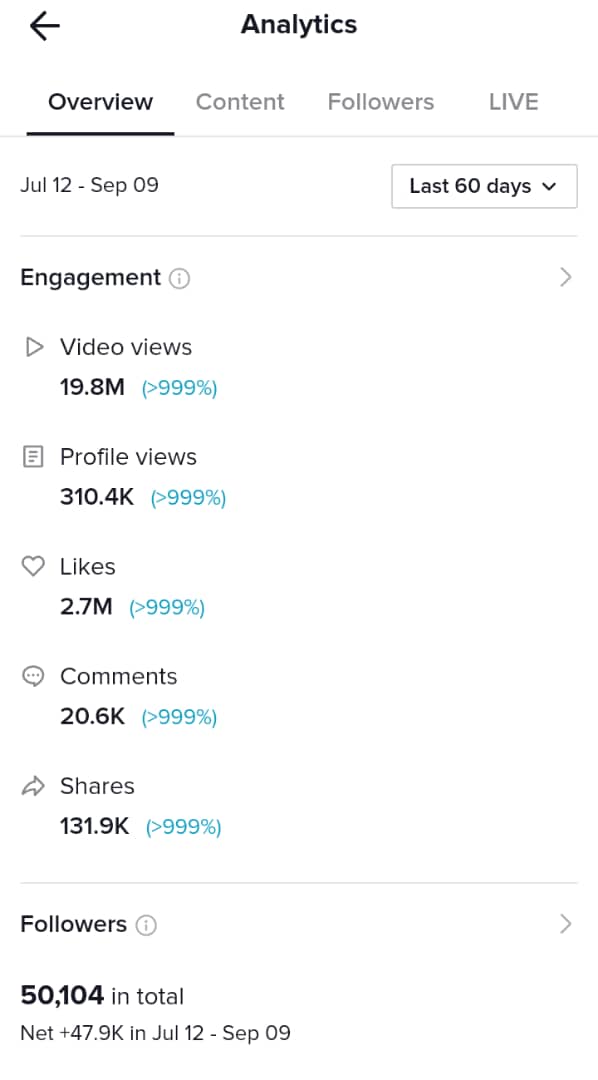Expand Engagement details with chevron

[x=566, y=278]
